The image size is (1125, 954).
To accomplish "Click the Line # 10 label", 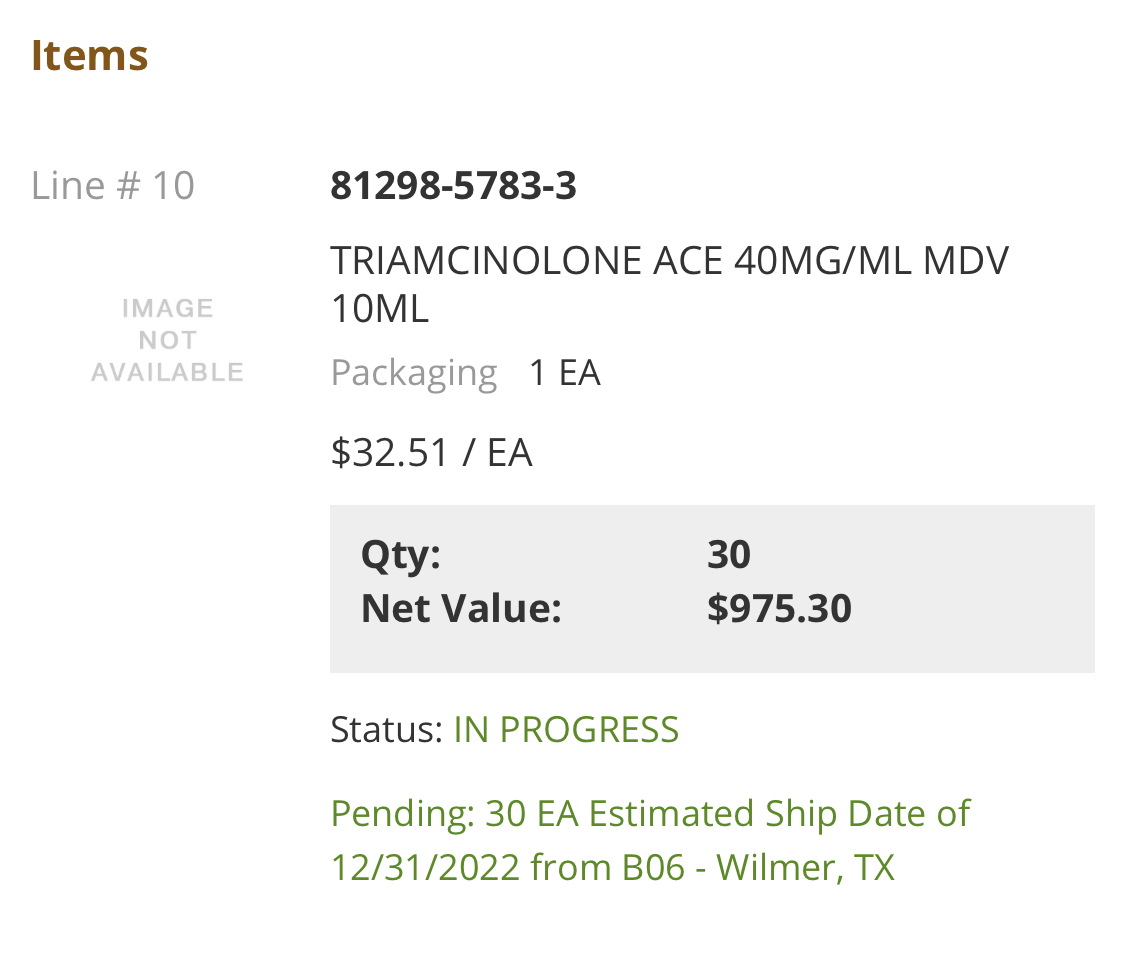I will (x=113, y=186).
